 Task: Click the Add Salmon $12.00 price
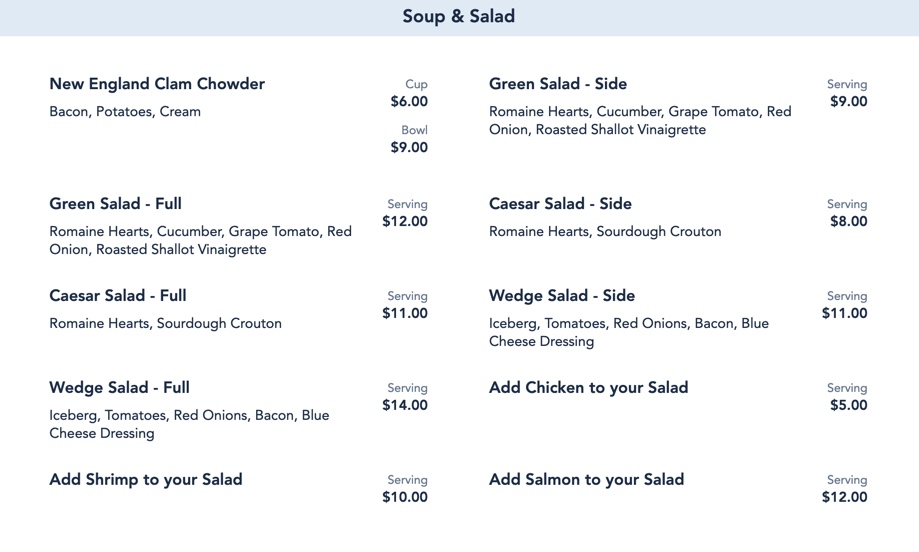point(845,497)
